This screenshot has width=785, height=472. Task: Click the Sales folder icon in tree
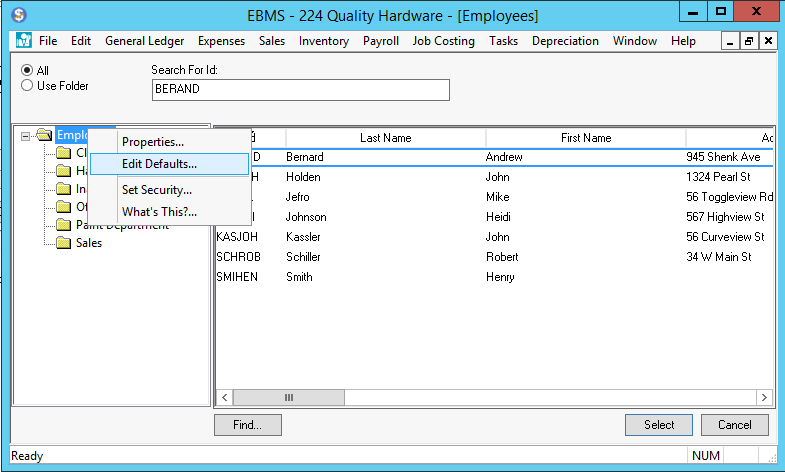point(64,243)
